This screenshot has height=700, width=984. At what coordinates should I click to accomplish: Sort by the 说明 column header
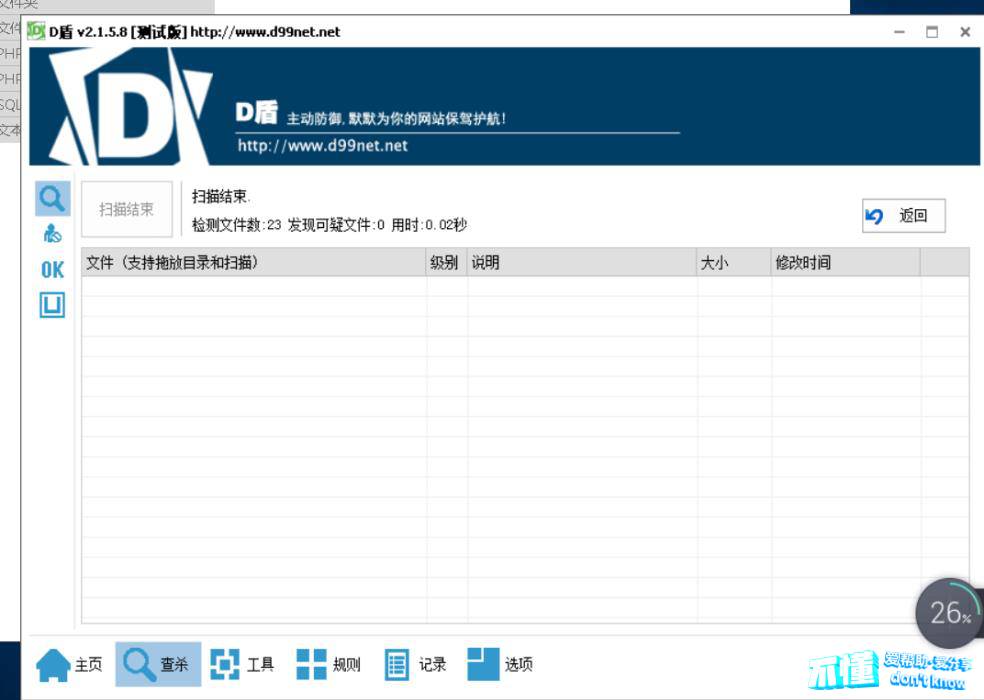point(582,262)
